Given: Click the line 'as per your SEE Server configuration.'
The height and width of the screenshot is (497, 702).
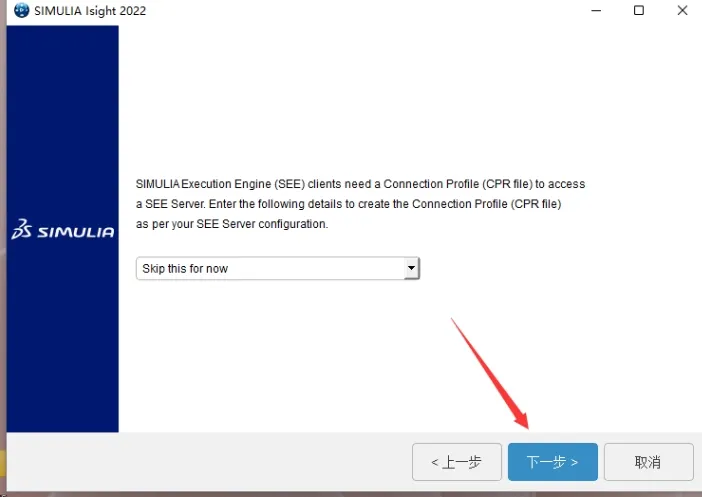Looking at the screenshot, I should click(232, 224).
